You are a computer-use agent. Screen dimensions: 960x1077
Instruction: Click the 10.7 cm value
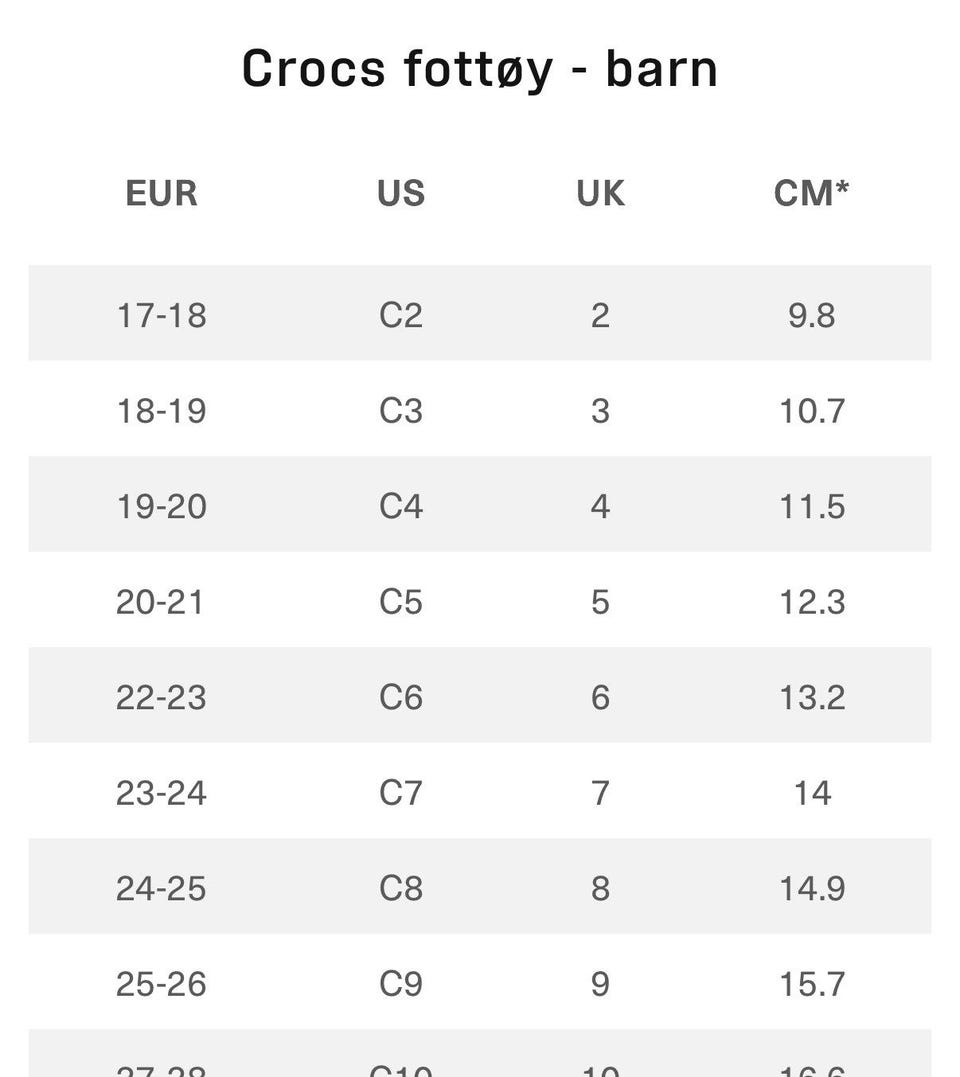tap(811, 411)
